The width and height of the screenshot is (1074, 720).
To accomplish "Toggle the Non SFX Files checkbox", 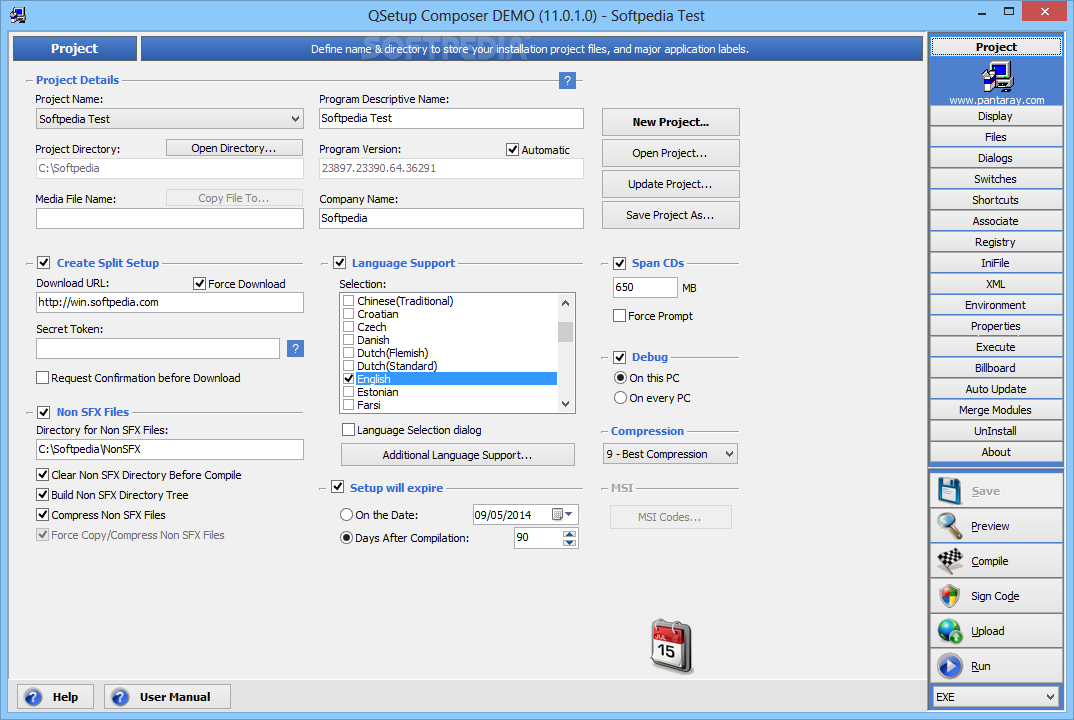I will pyautogui.click(x=44, y=412).
